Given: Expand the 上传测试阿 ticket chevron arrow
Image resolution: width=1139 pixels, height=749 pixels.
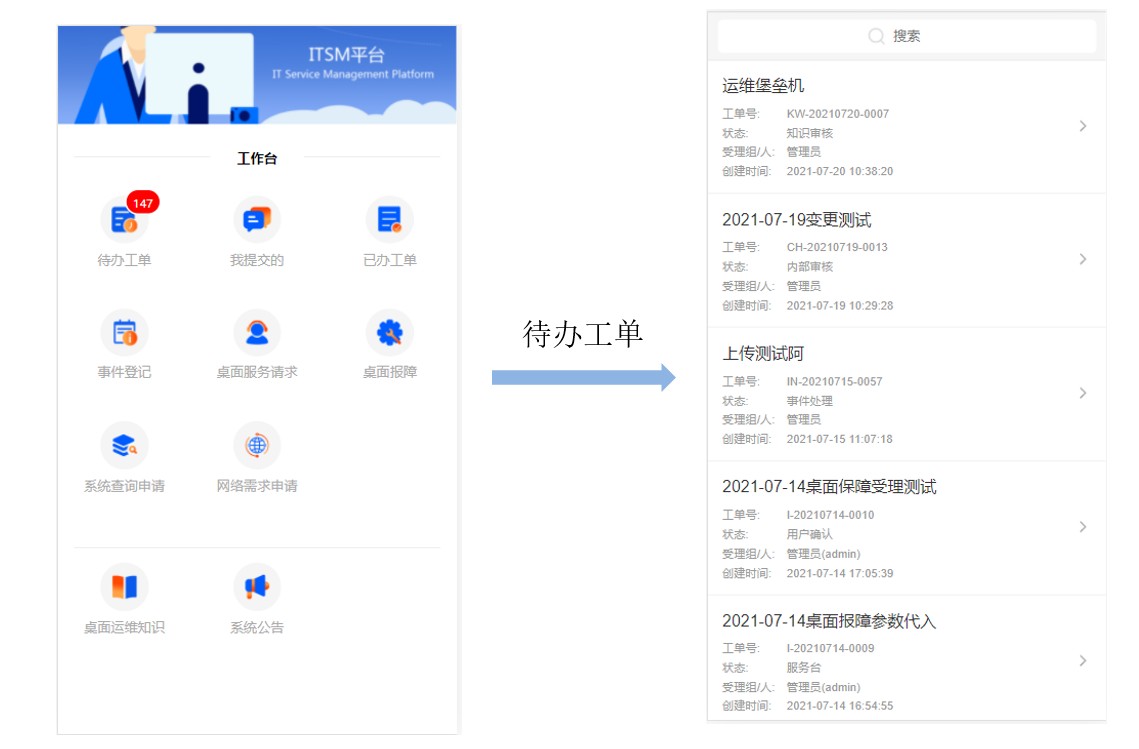Looking at the screenshot, I should pyautogui.click(x=1083, y=393).
